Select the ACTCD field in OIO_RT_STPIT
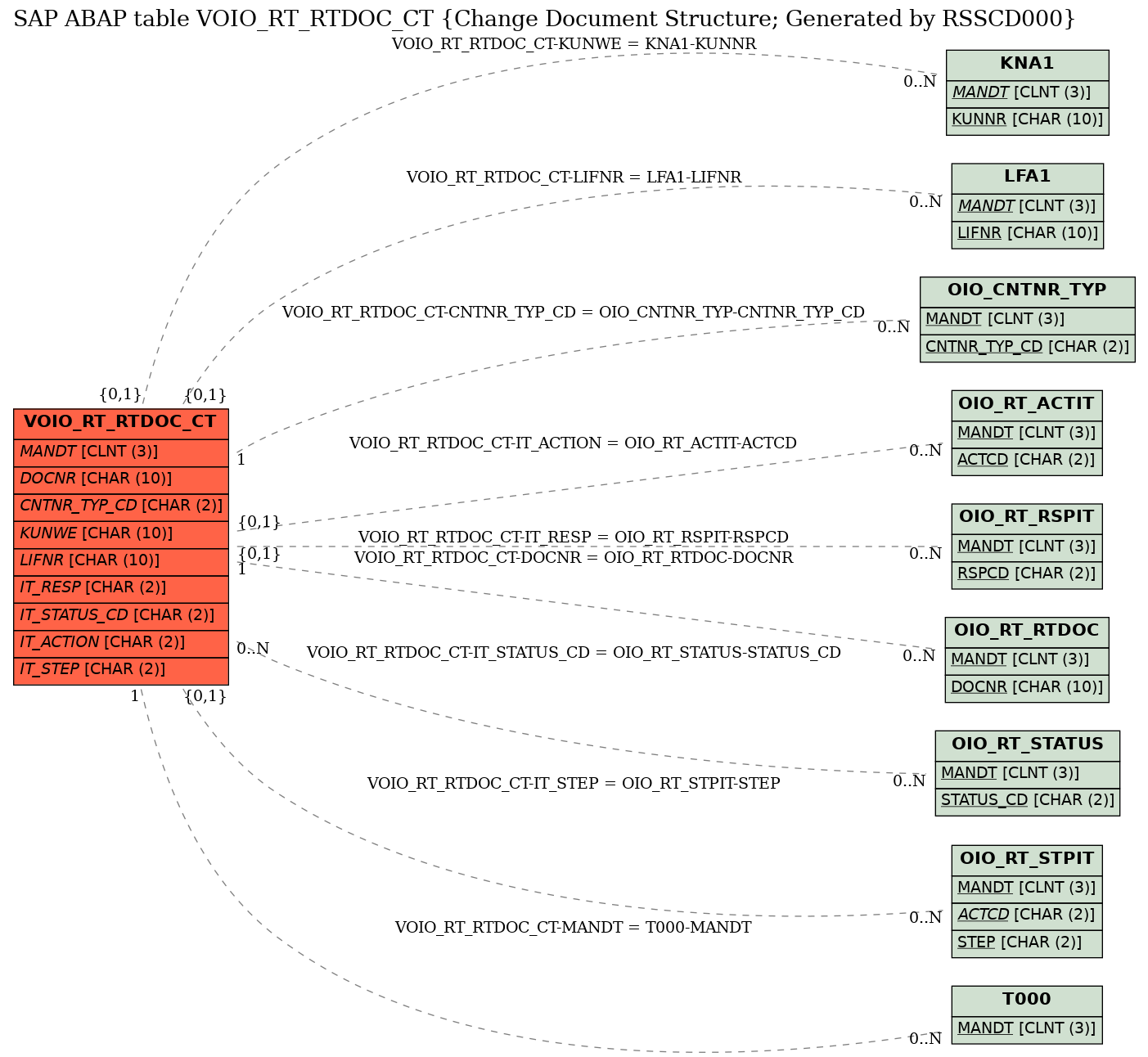 click(x=1027, y=915)
